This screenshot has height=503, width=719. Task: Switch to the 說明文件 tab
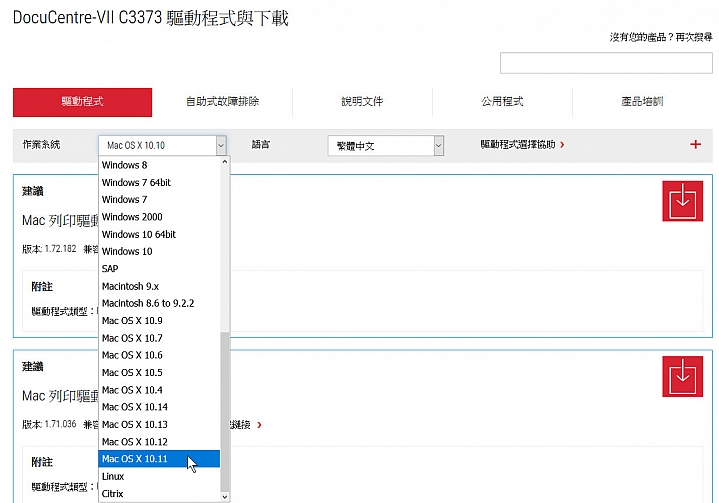[x=362, y=102]
